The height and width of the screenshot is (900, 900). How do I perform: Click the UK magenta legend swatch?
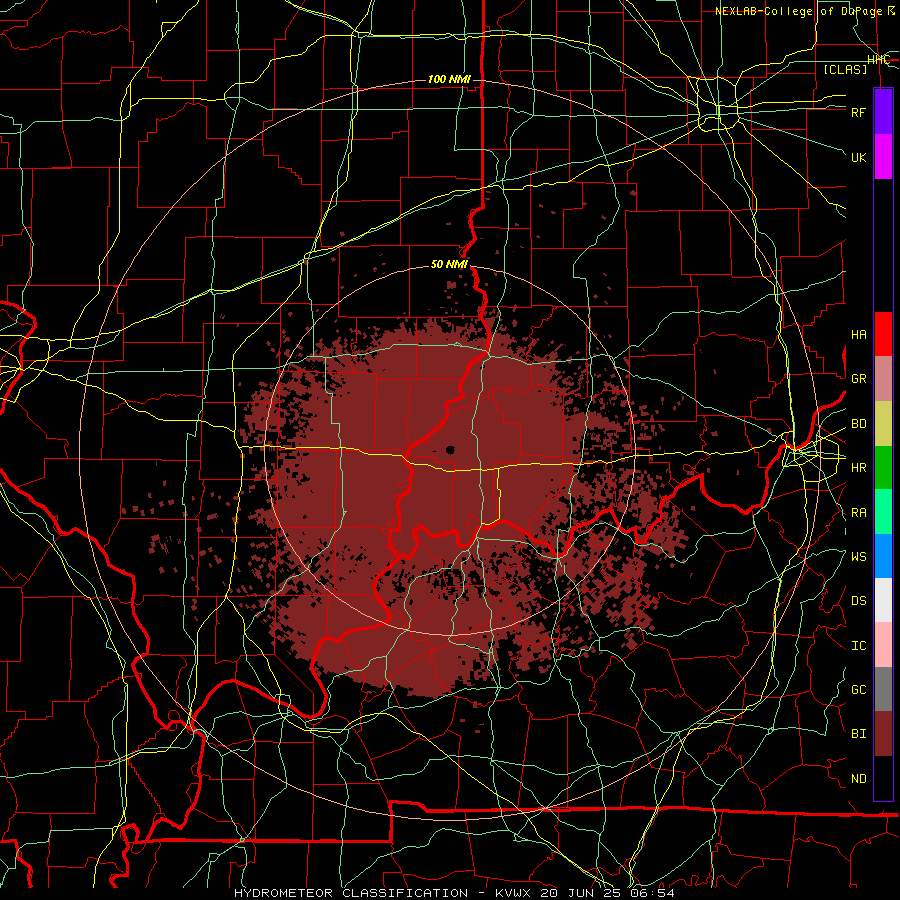(883, 156)
